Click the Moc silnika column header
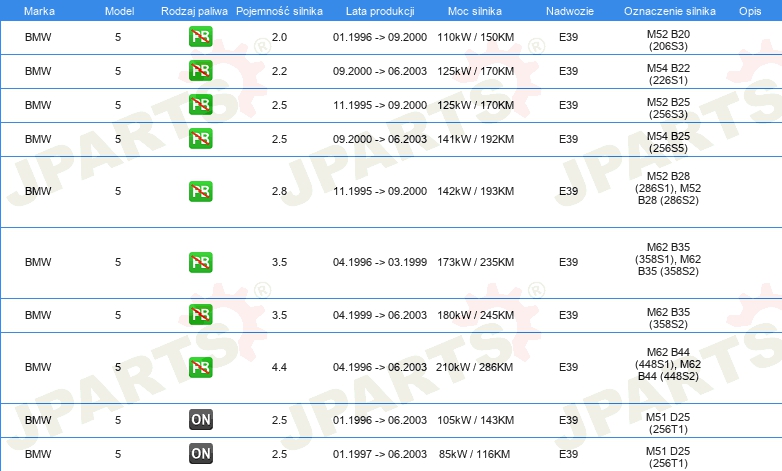 [x=475, y=11]
